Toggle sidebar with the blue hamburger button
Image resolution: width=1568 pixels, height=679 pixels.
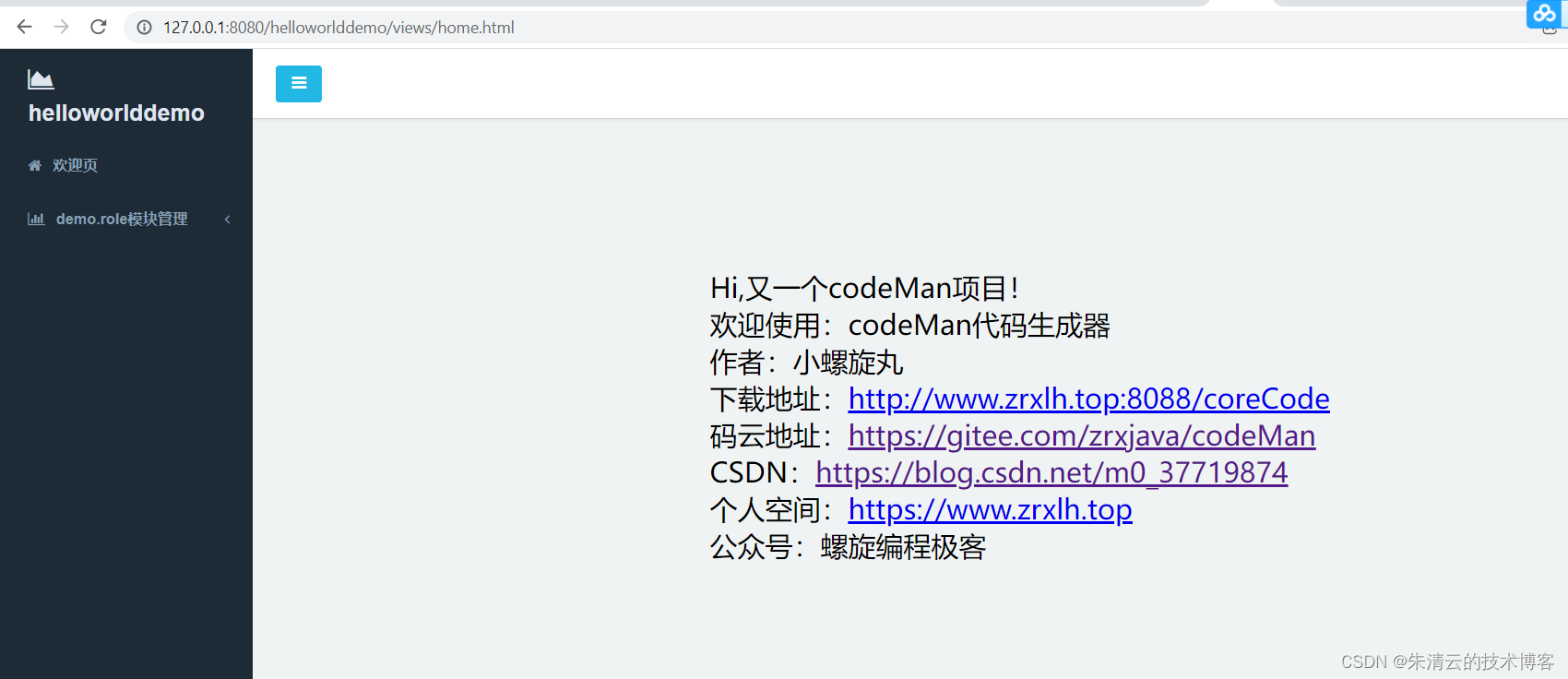click(299, 84)
